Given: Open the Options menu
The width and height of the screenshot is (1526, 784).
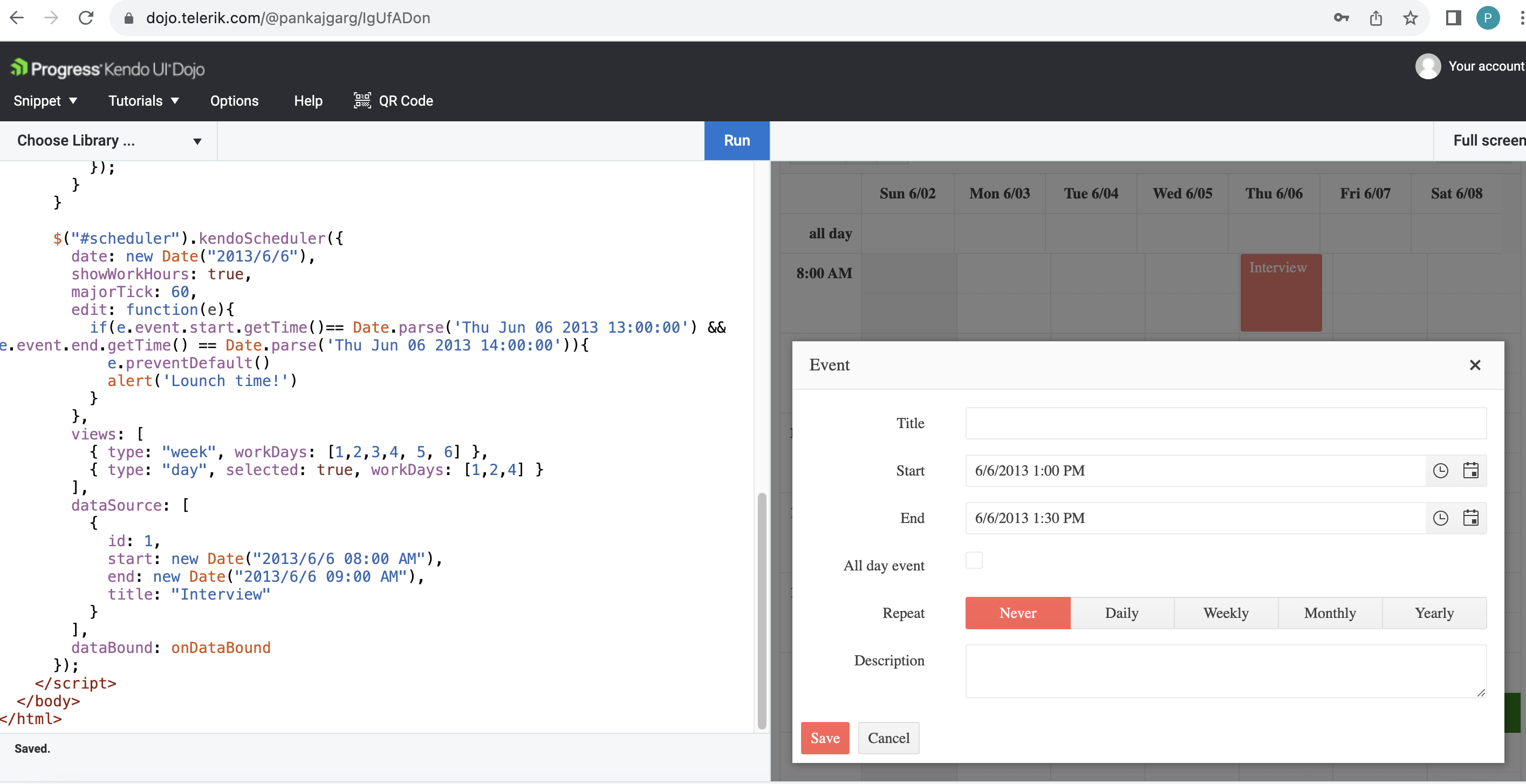Looking at the screenshot, I should [234, 101].
